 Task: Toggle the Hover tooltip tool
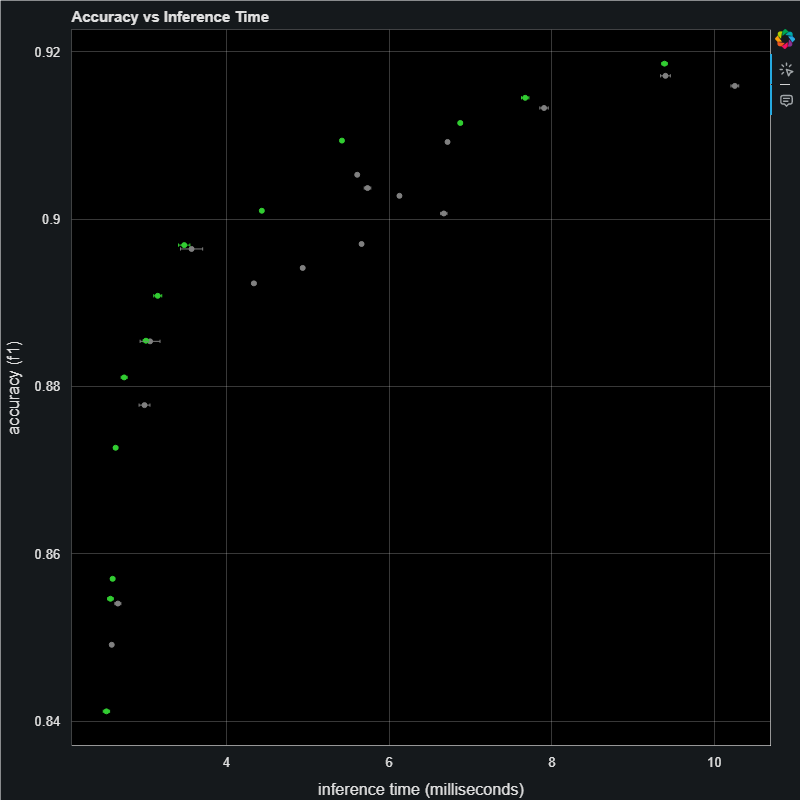[786, 100]
